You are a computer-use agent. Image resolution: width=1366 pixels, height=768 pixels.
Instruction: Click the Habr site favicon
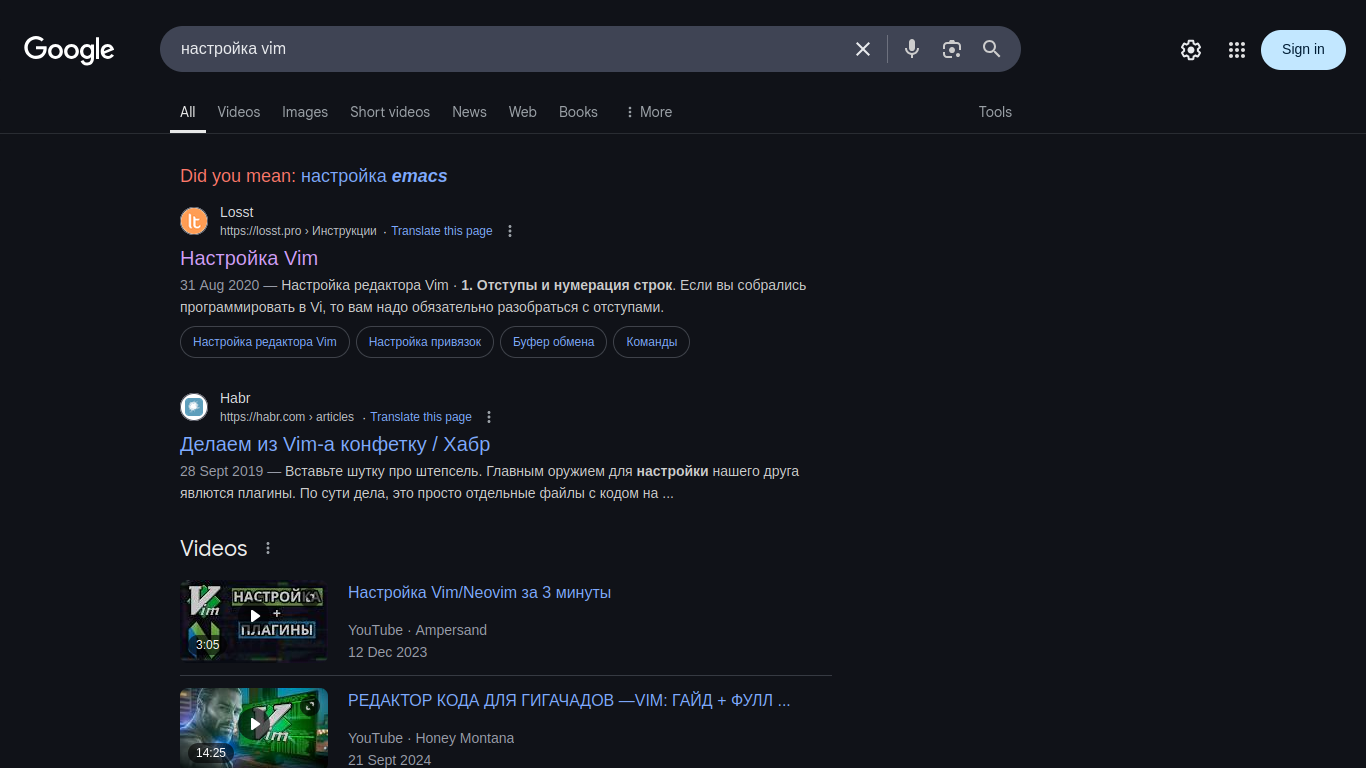point(194,407)
